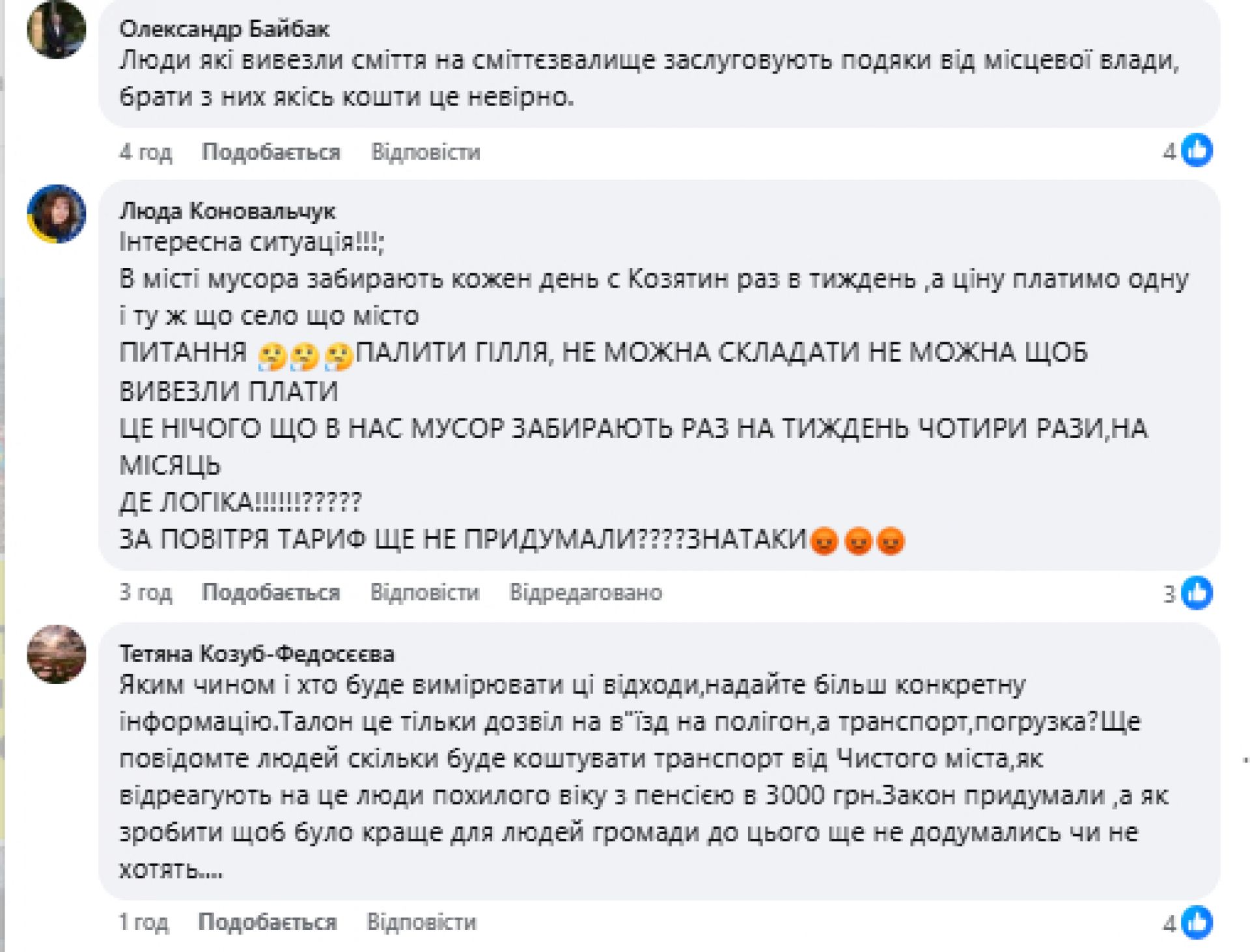Open Тетяна Козуб-Федосєєва's profile name link

(x=257, y=653)
